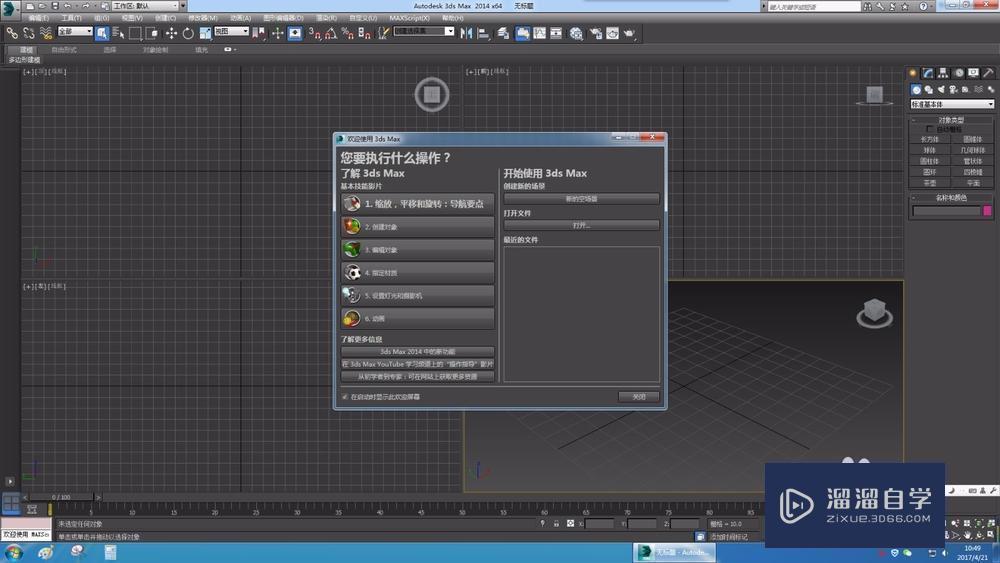Activate the Select Object tool

click(102, 33)
